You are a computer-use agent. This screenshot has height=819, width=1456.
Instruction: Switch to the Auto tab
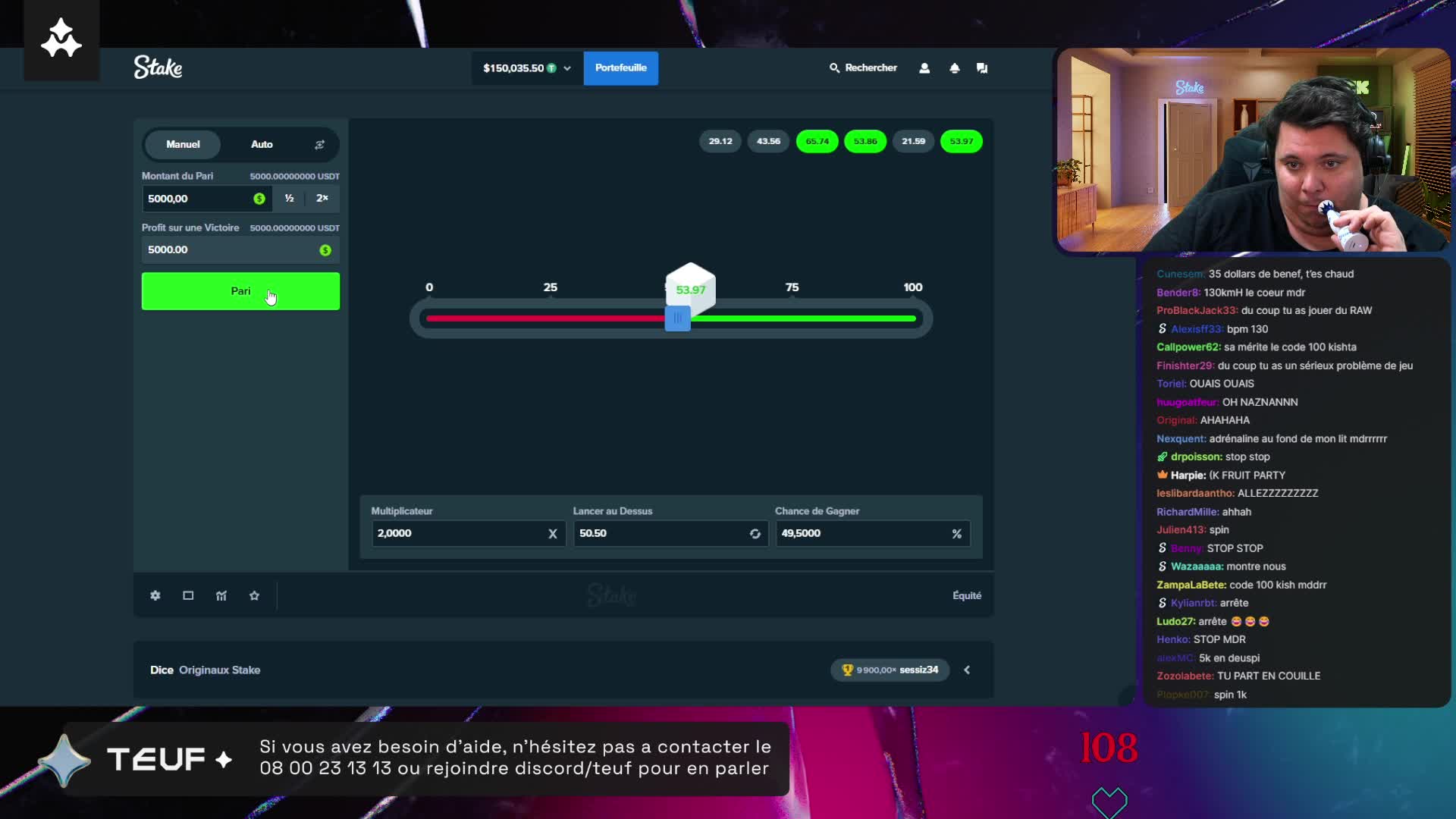pos(262,144)
